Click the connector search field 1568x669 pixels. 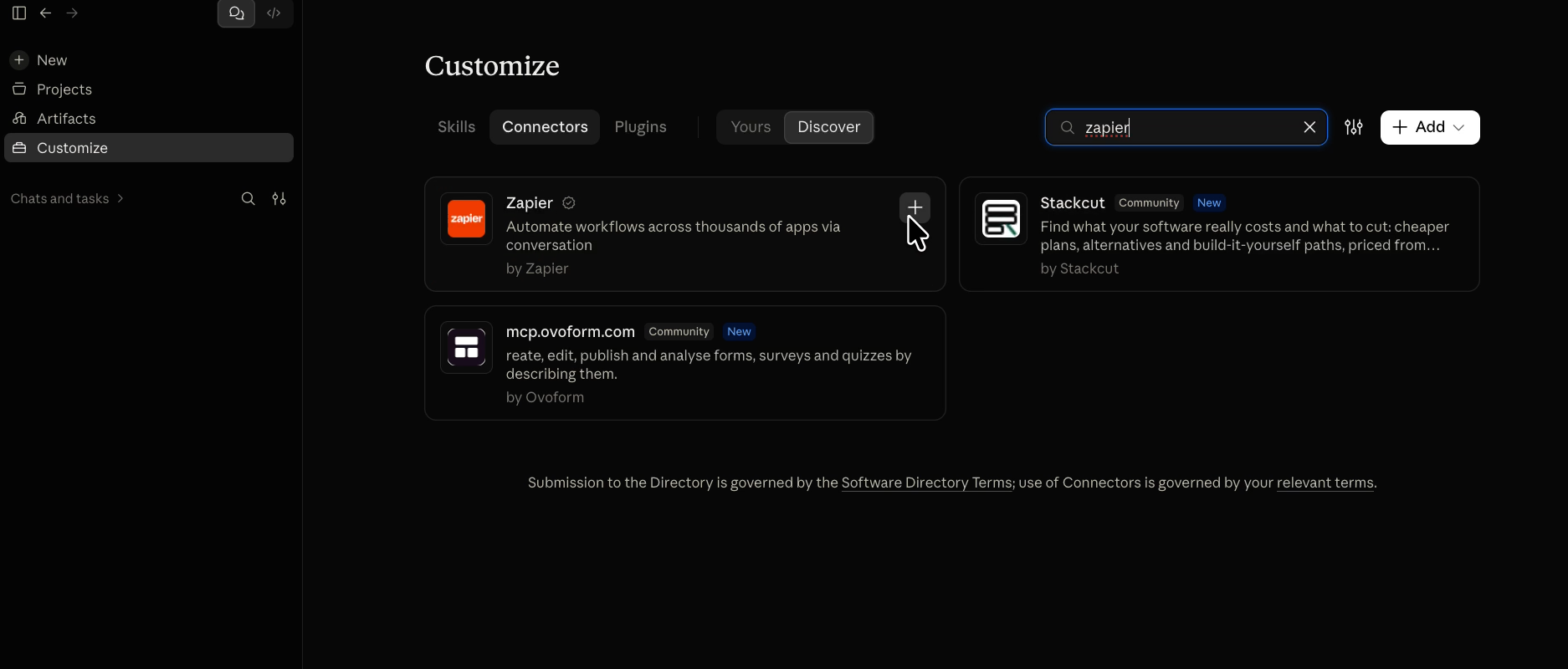(x=1186, y=127)
